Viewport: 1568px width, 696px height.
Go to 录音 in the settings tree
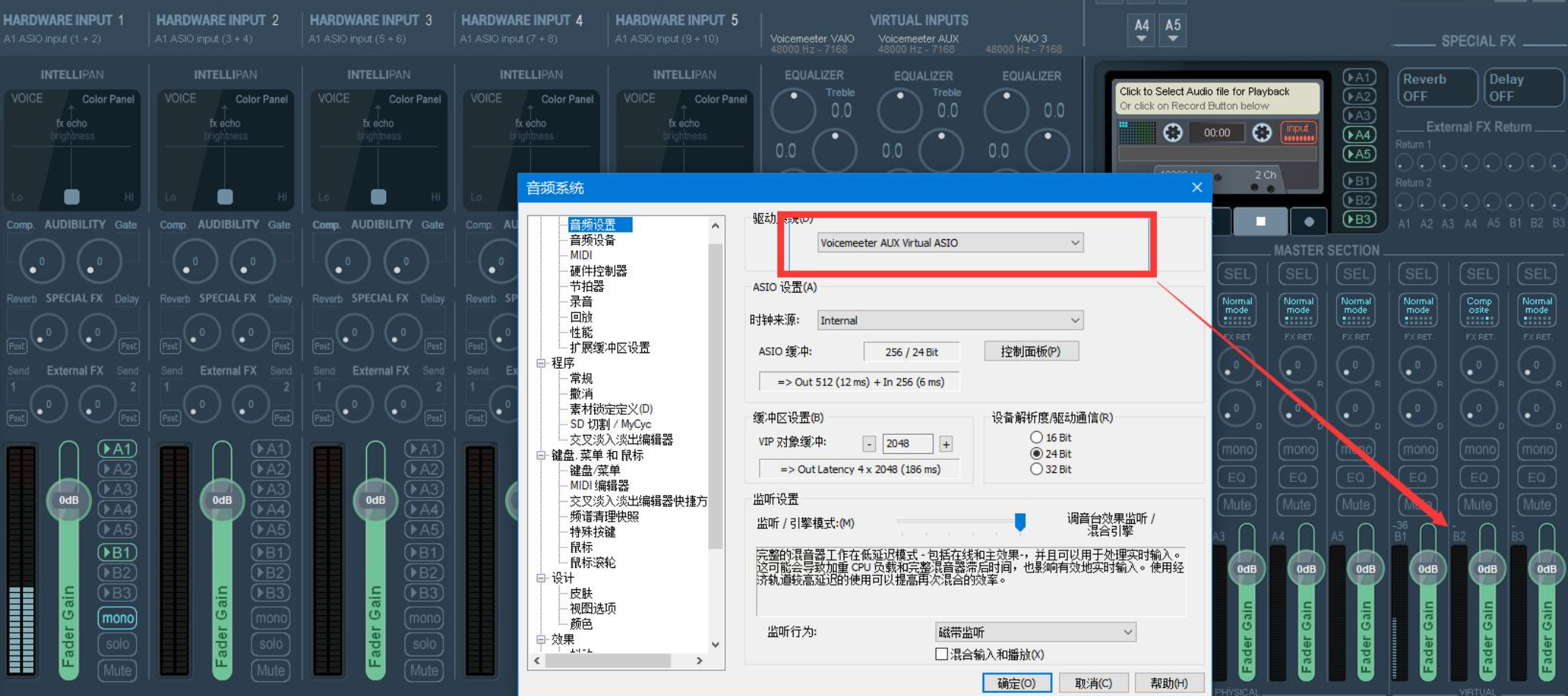coord(581,302)
